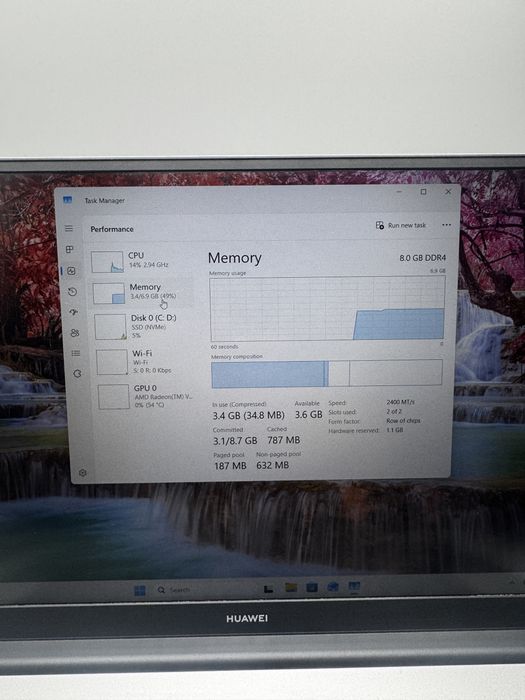The width and height of the screenshot is (525, 700).
Task: Select the Wi-Fi performance item
Action: (146, 362)
